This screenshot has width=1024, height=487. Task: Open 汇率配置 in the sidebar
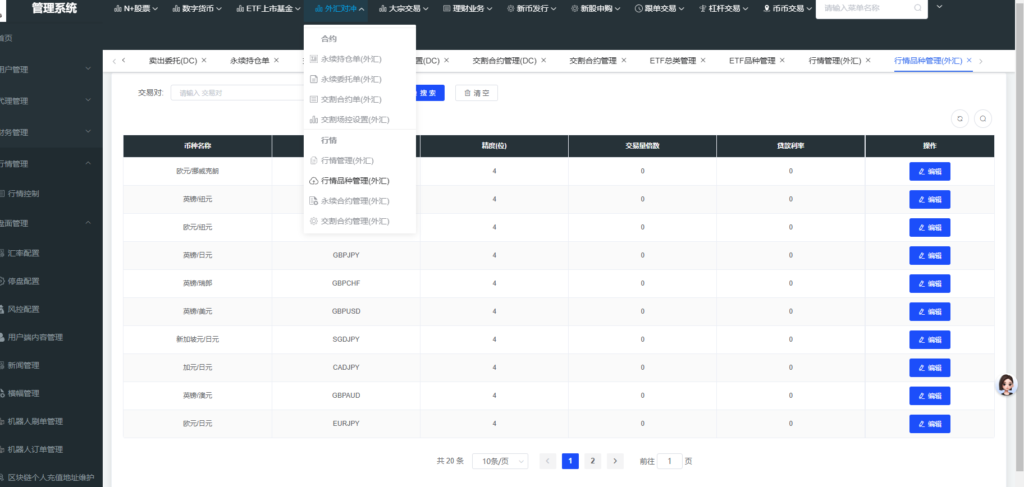click(x=24, y=253)
